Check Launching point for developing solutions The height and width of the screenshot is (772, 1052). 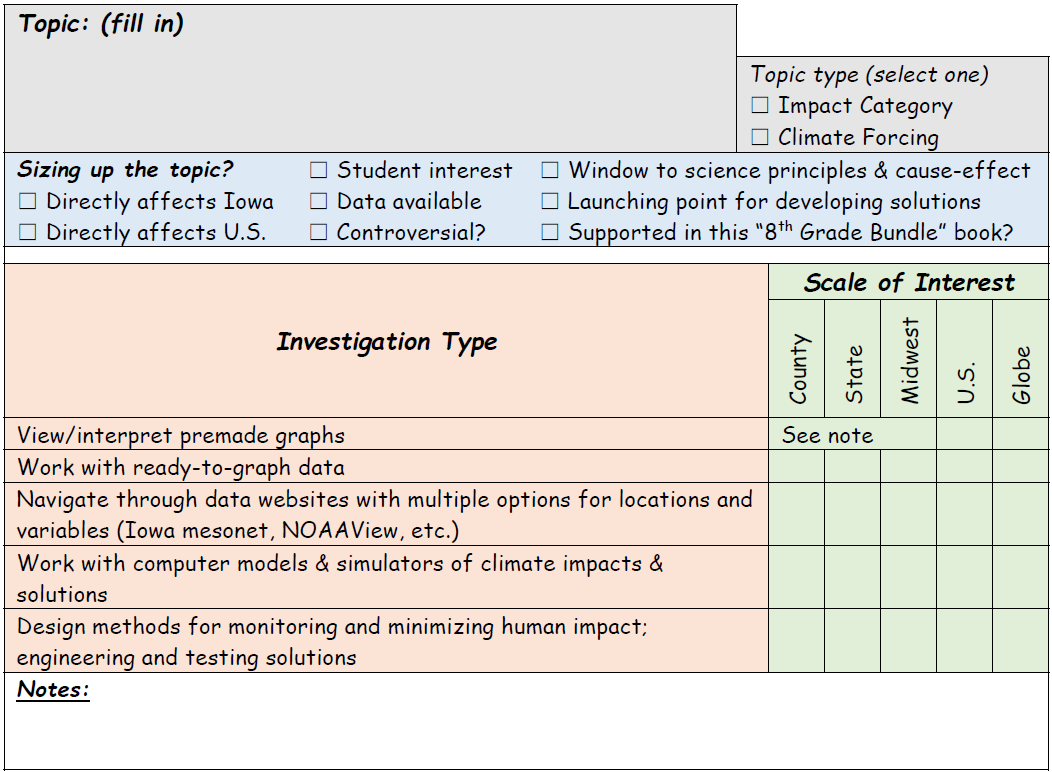click(x=548, y=202)
